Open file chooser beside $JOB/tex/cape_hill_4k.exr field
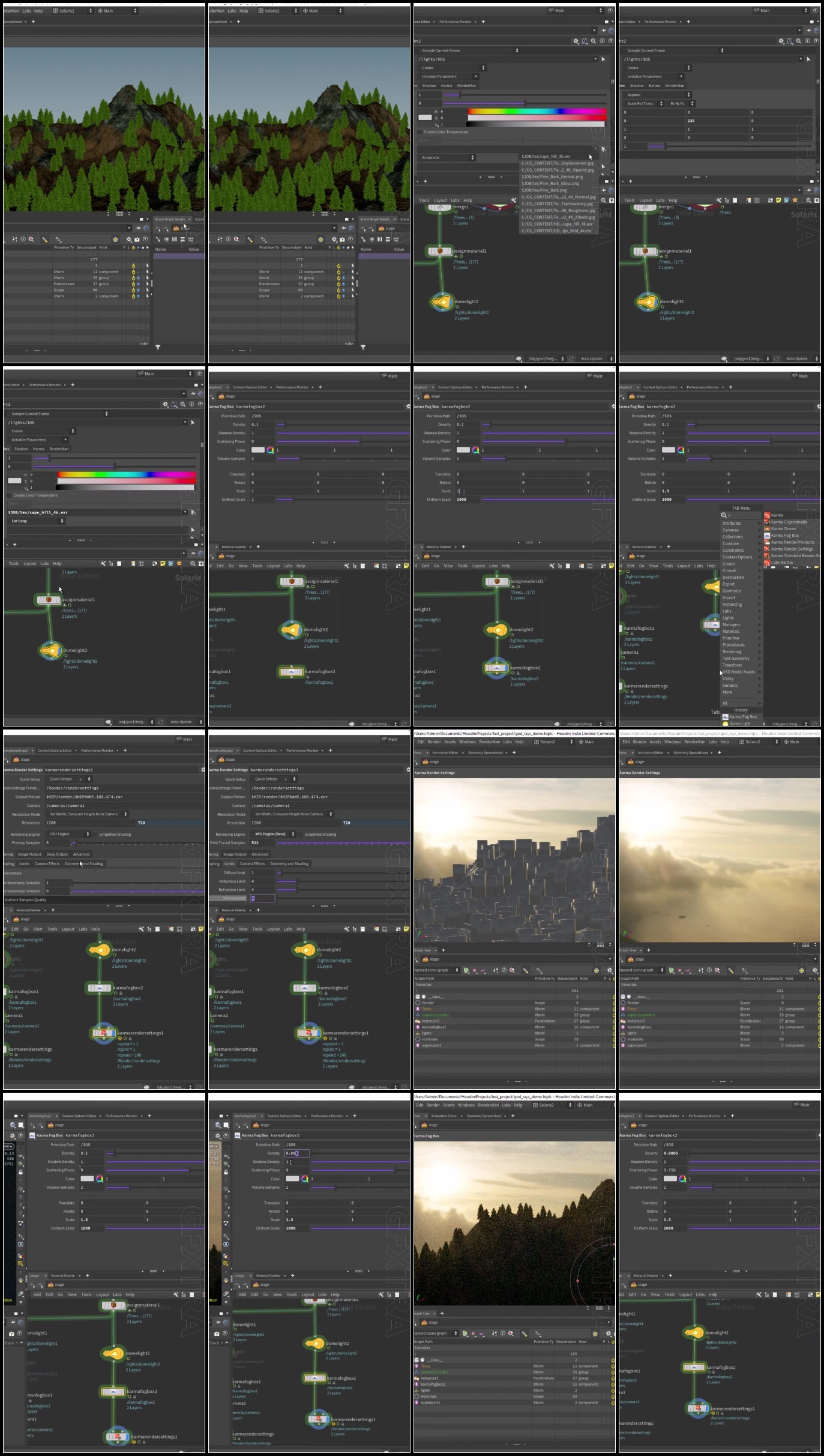 pos(193,512)
